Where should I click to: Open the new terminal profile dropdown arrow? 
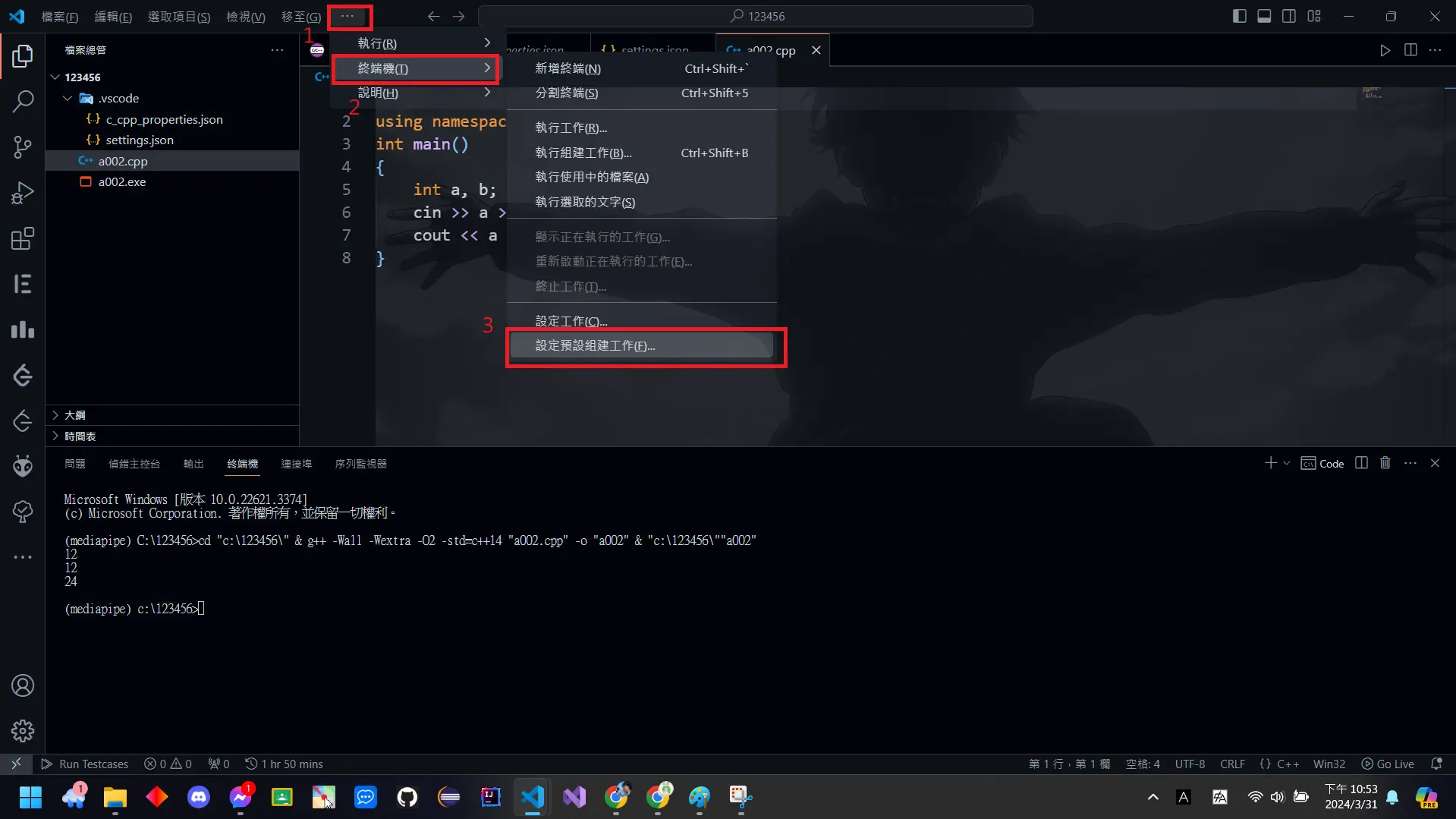pyautogui.click(x=1287, y=463)
